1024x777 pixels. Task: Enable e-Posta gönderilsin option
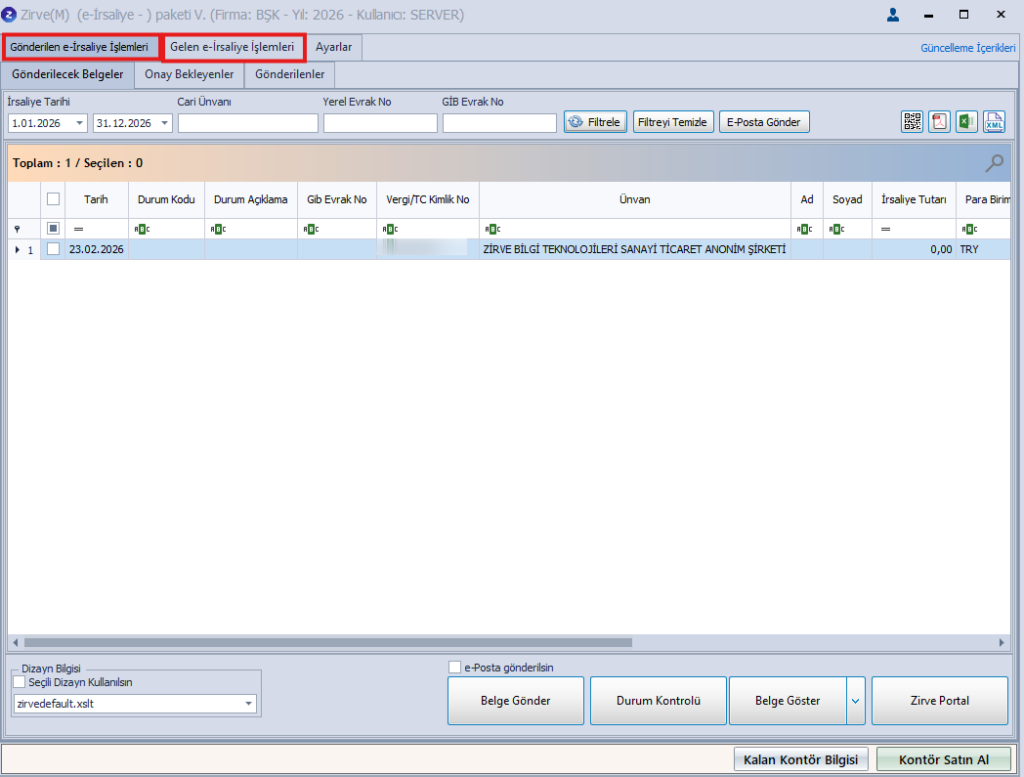[455, 667]
